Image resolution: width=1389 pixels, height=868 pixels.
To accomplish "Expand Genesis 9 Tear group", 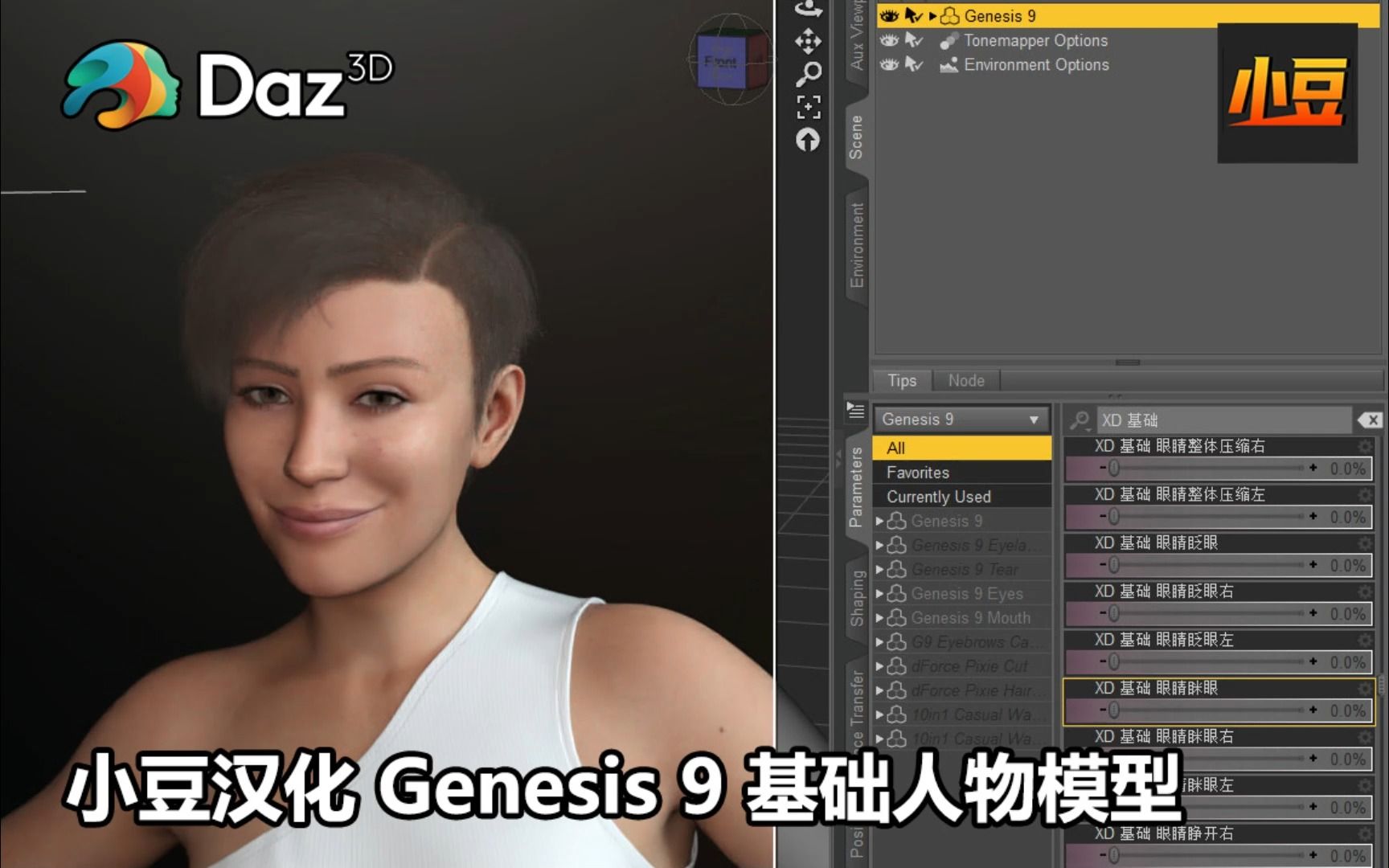I will (x=879, y=570).
